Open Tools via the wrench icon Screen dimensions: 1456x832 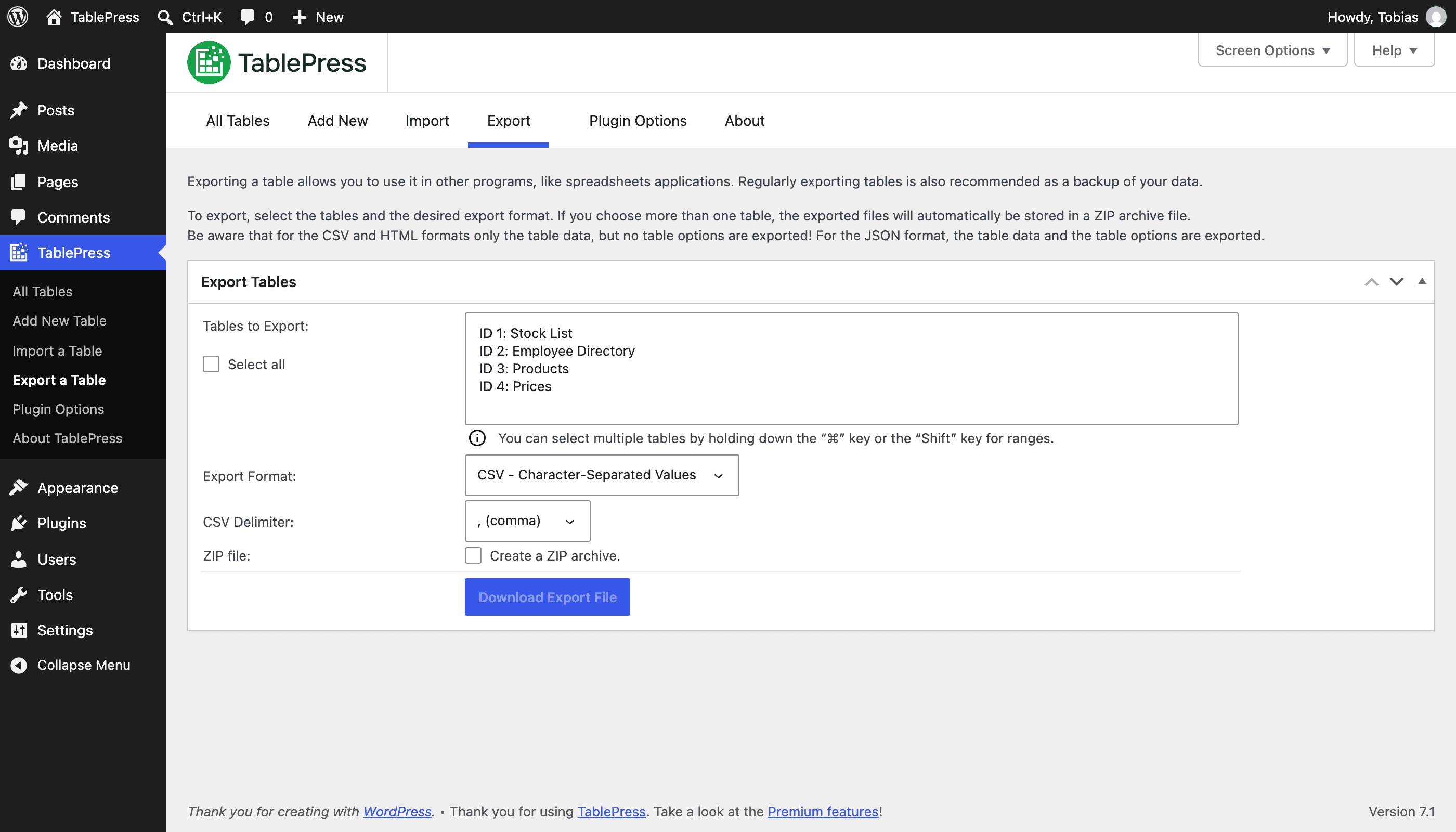click(x=19, y=595)
